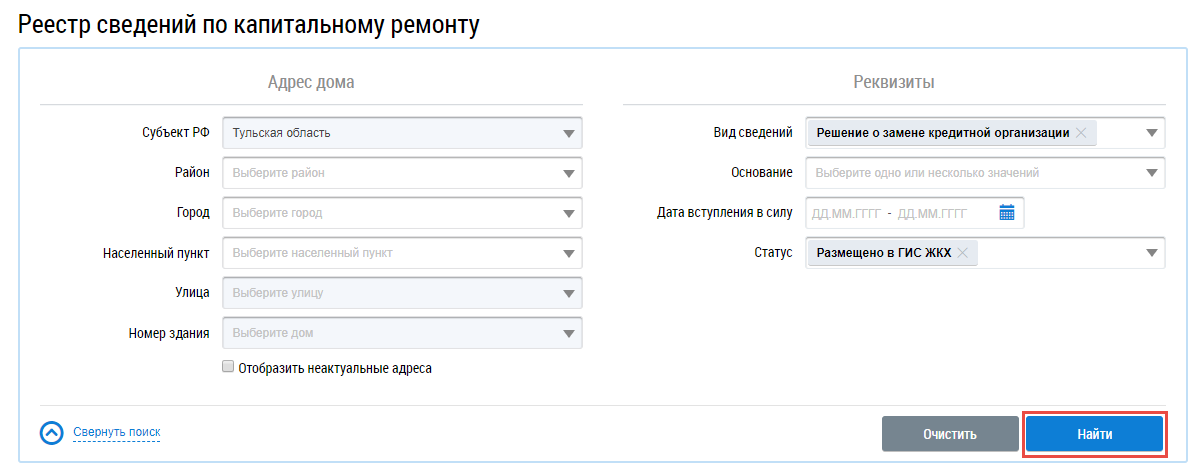Open the calendar date picker icon
This screenshot has width=1201, height=470.
coord(1006,212)
